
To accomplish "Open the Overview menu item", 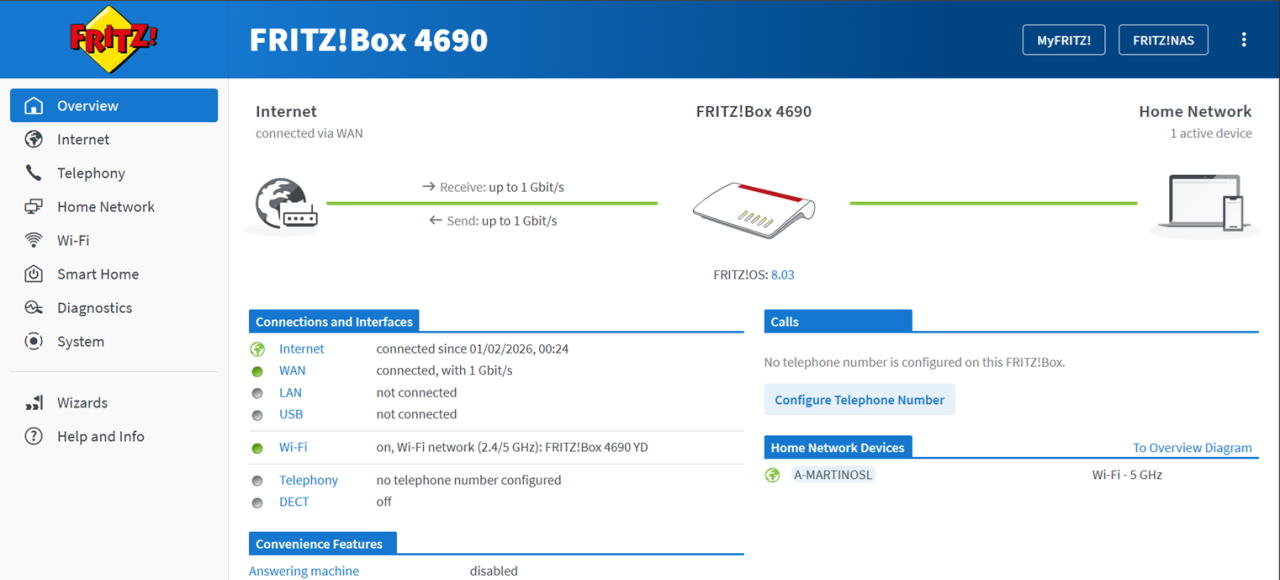I will click(114, 106).
